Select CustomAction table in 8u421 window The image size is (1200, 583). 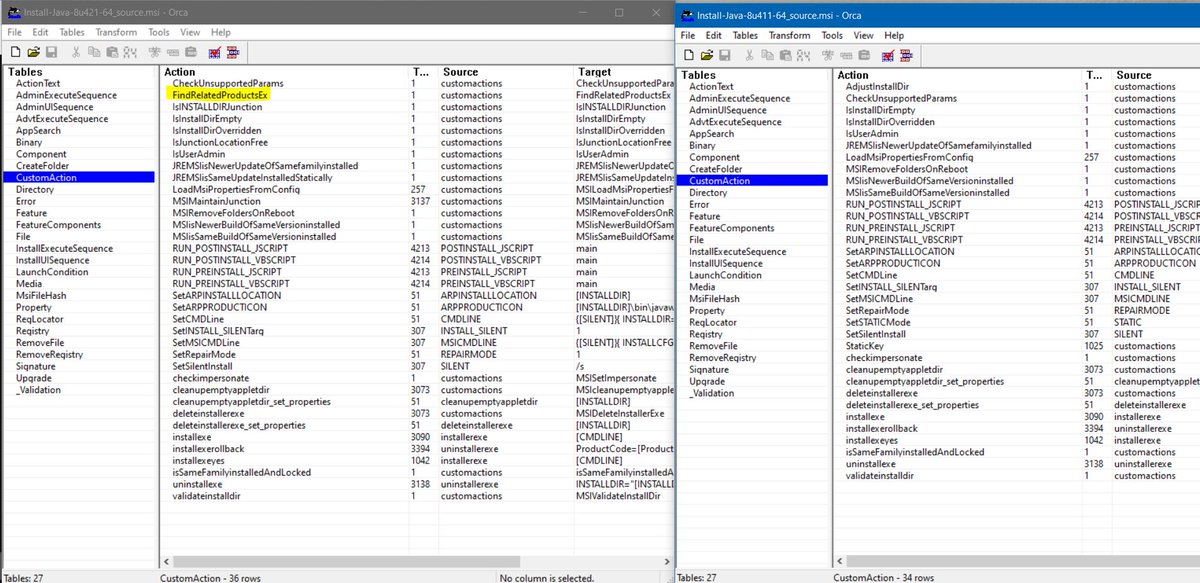point(80,178)
